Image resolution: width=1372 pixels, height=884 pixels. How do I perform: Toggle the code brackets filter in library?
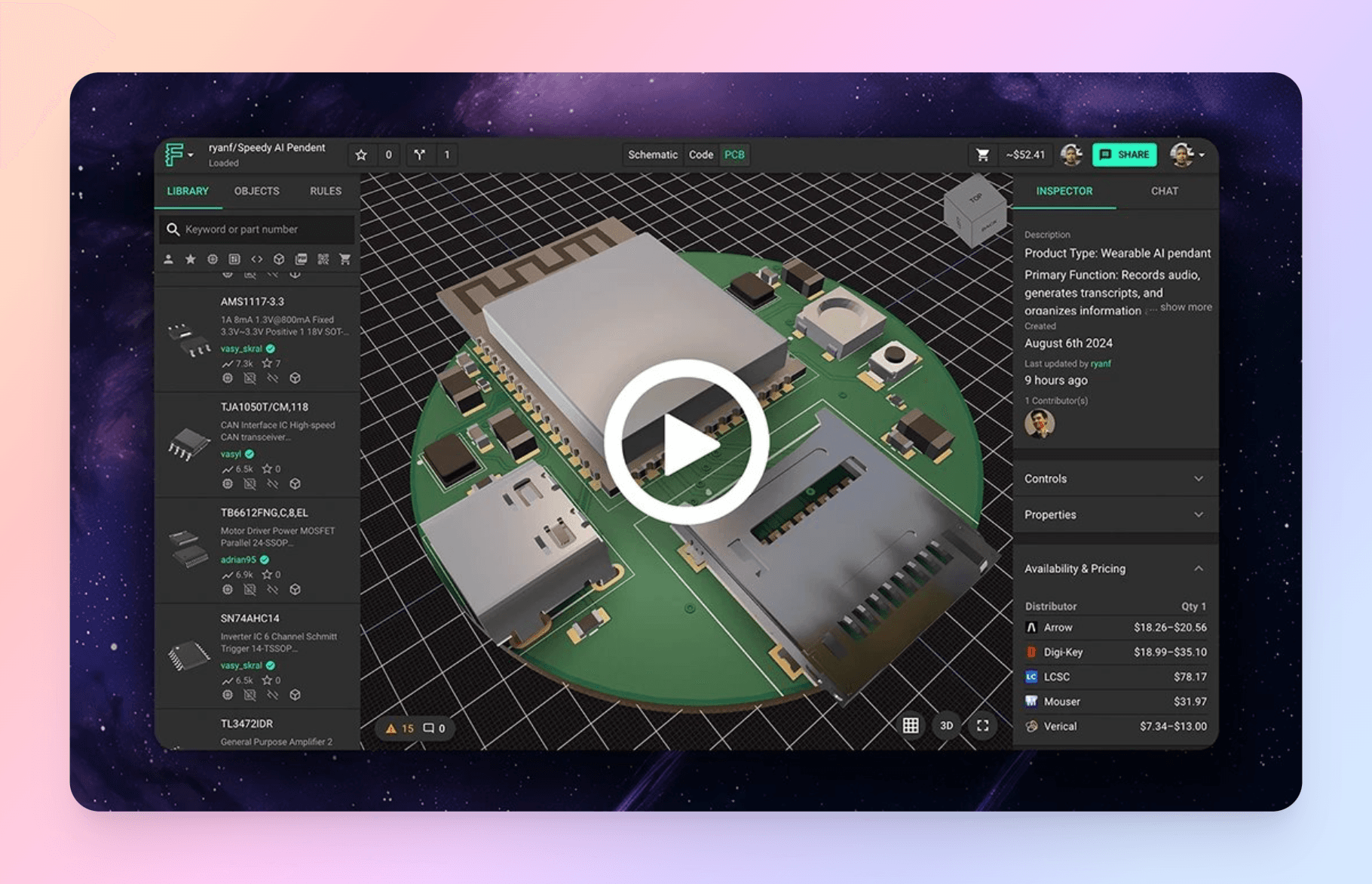click(x=257, y=259)
